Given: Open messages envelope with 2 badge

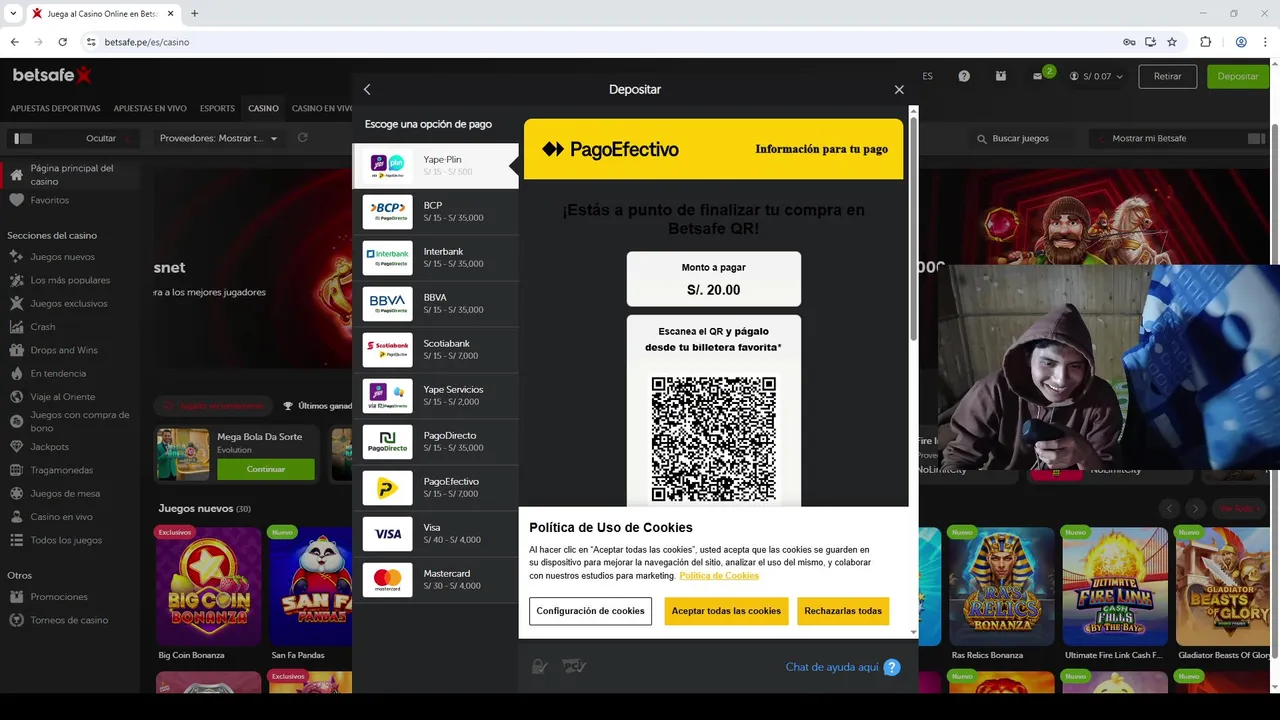Looking at the screenshot, I should 1039,76.
